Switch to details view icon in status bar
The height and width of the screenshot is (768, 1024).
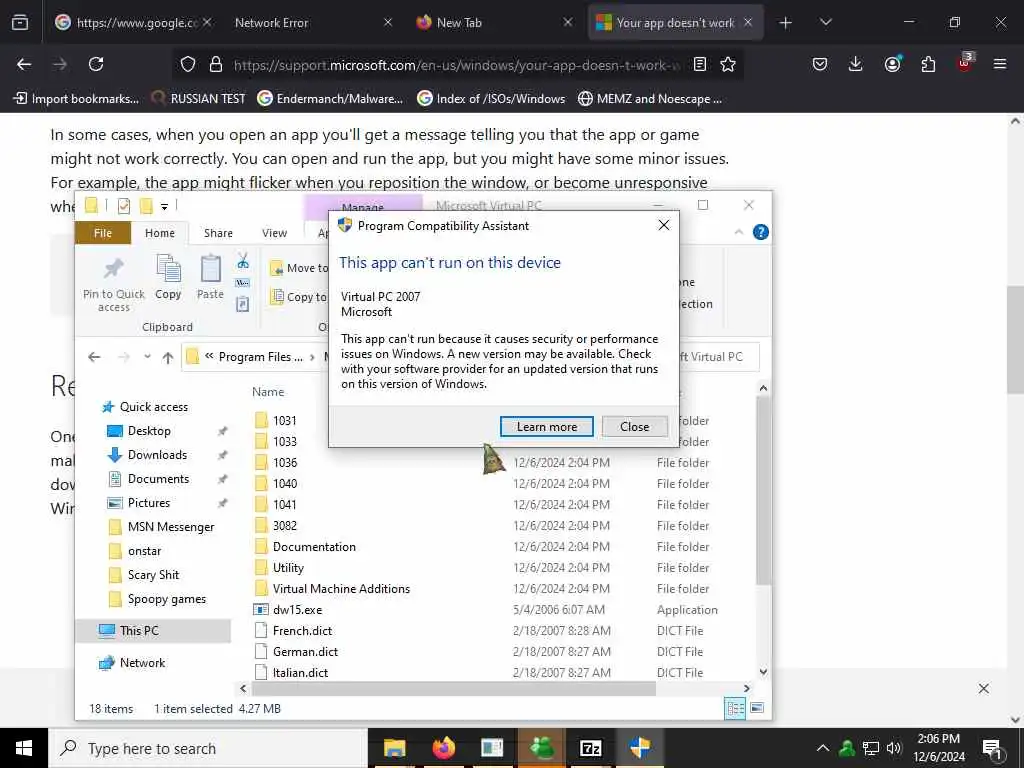pos(735,708)
